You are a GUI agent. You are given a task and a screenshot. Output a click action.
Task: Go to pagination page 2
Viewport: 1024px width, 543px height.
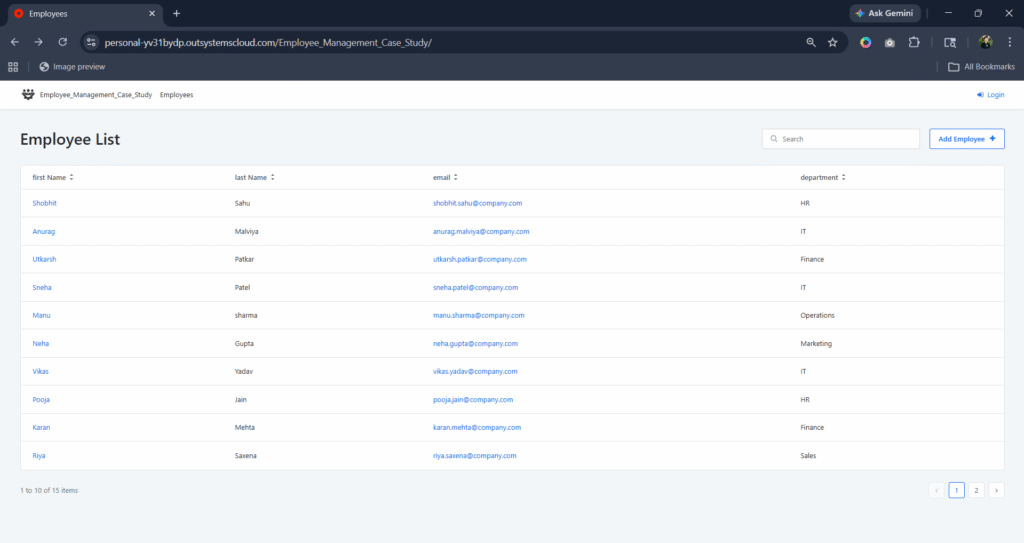point(976,490)
